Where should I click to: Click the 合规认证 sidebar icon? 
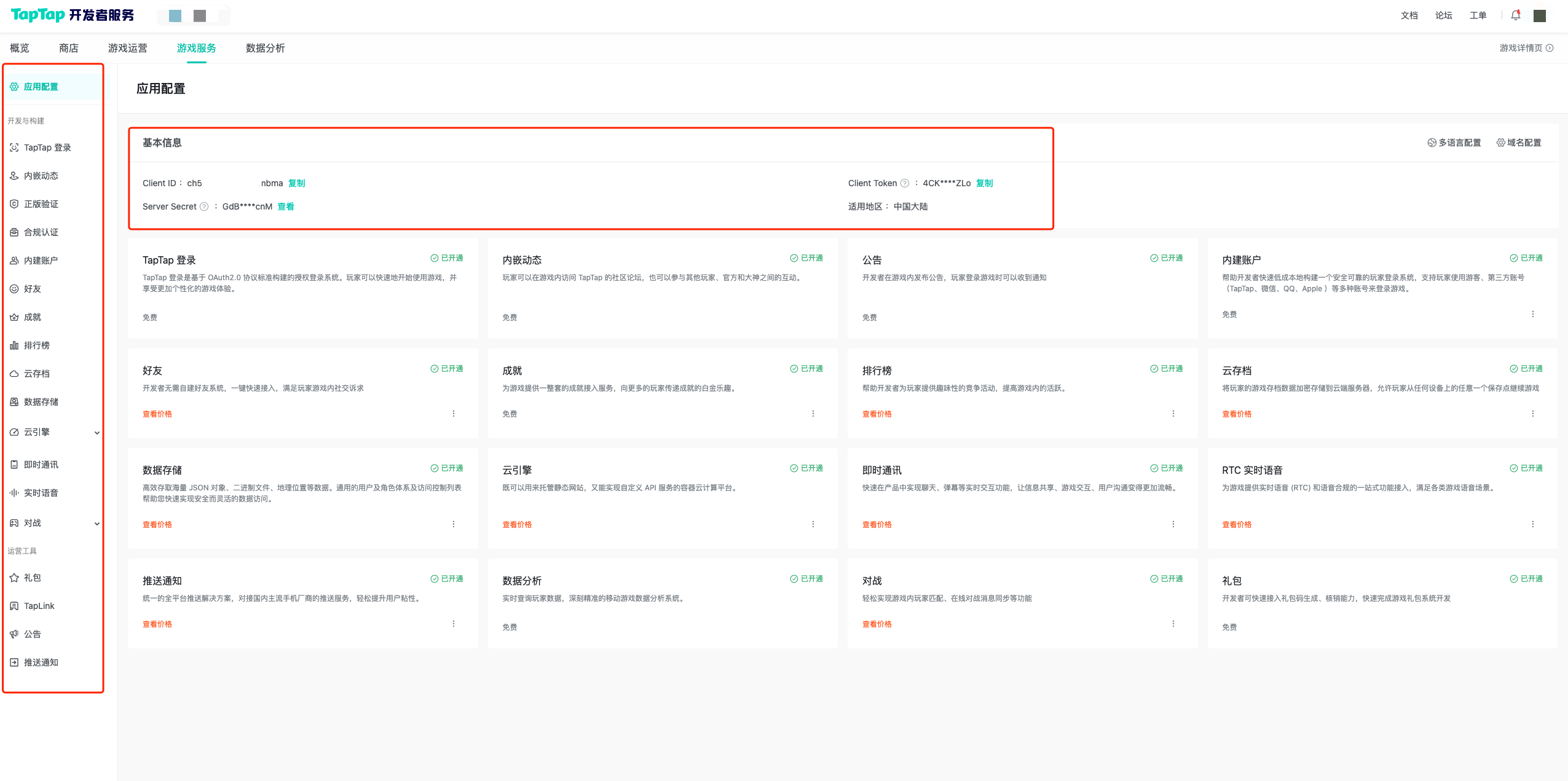[14, 232]
